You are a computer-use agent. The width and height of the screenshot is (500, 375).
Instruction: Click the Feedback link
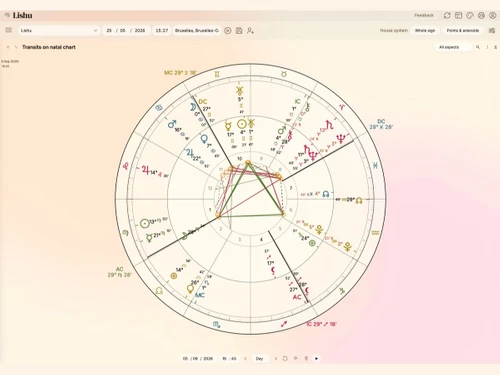point(424,15)
